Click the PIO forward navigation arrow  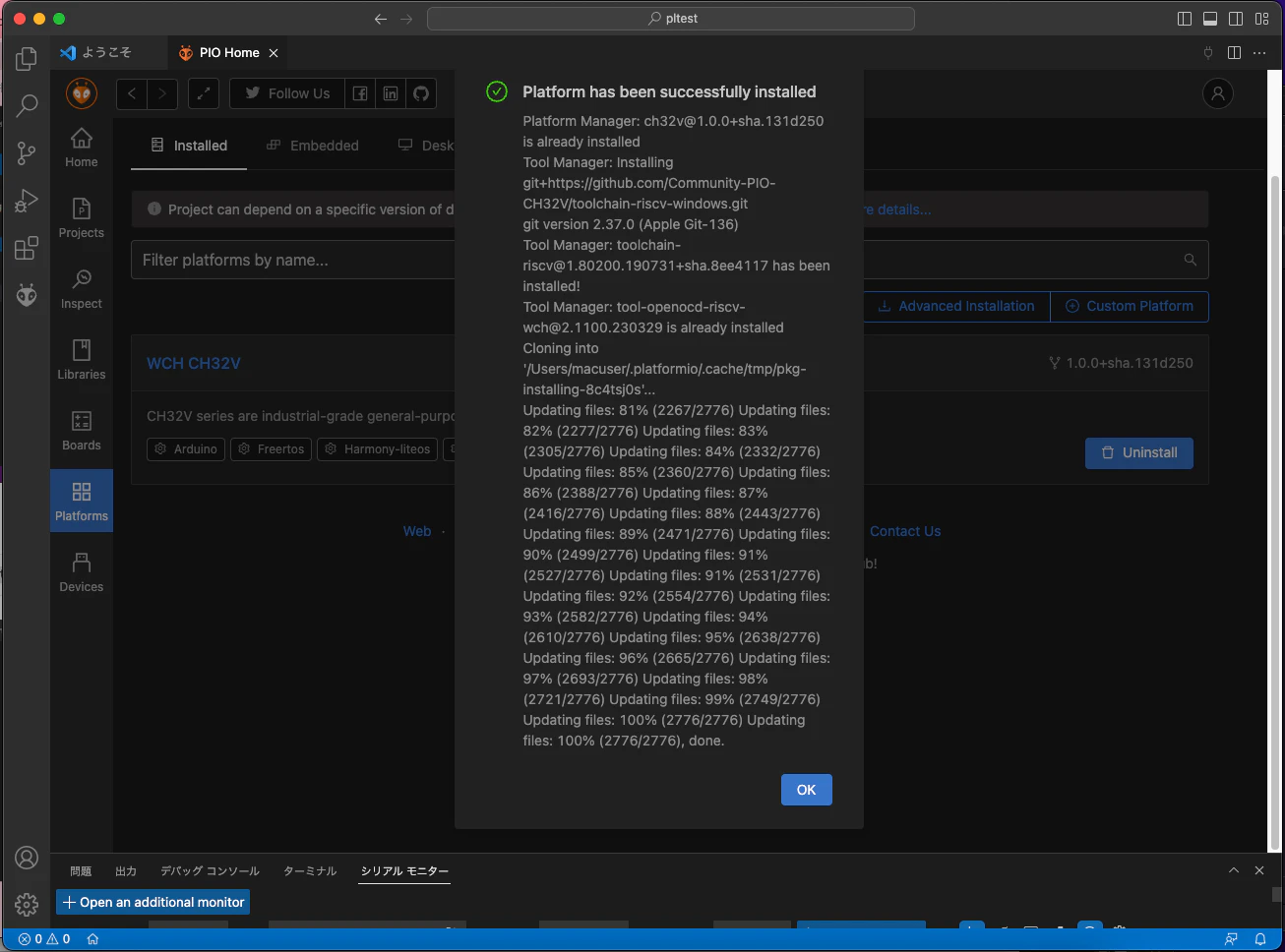162,93
